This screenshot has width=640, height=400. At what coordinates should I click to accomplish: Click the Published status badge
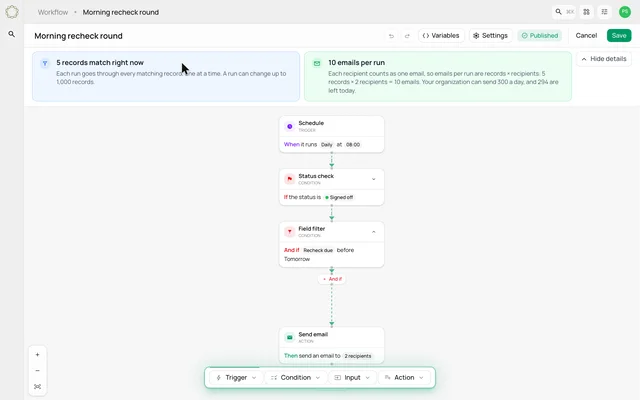pyautogui.click(x=540, y=36)
